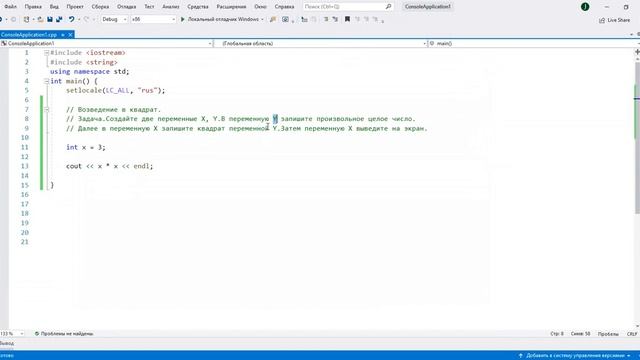Open the Справка menu

pos(284,7)
